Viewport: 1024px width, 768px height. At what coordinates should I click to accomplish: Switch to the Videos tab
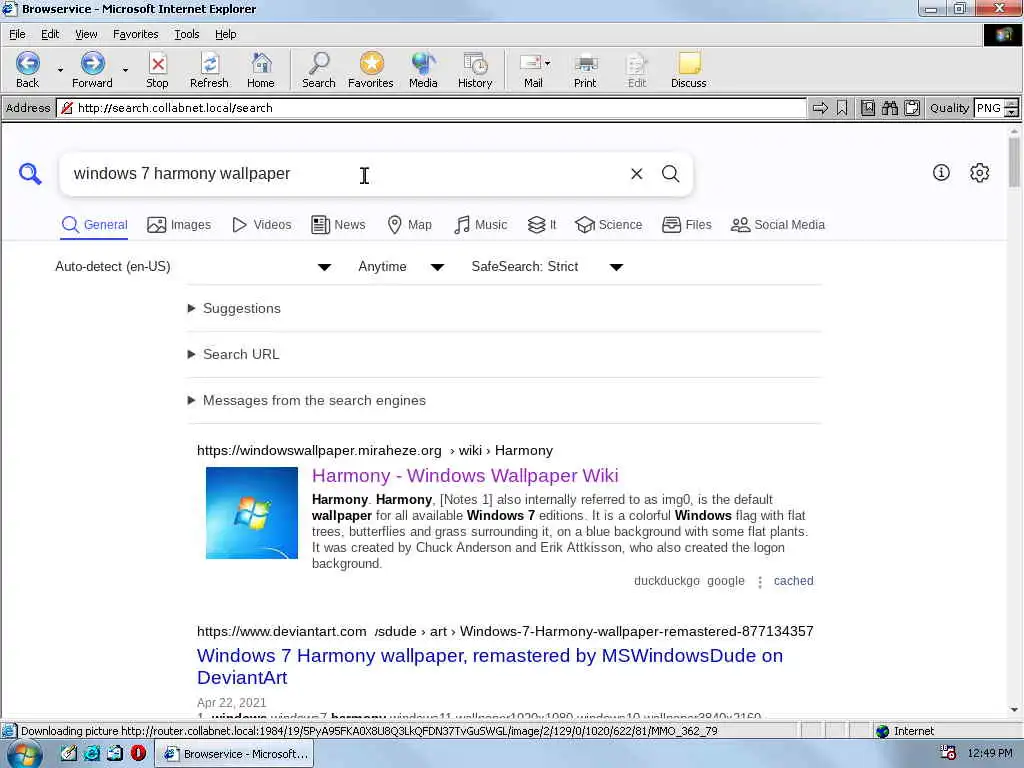pos(261,225)
